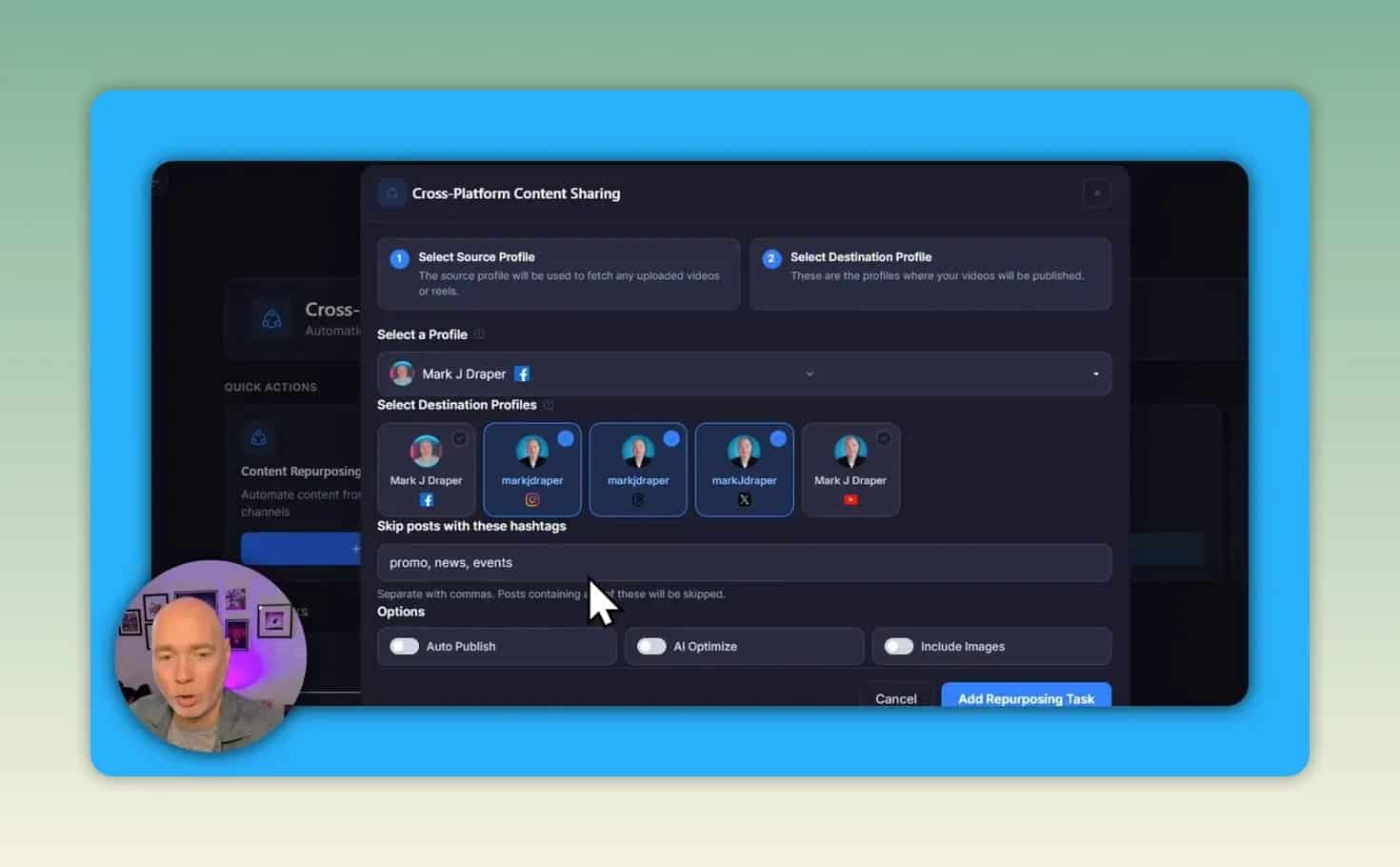The height and width of the screenshot is (867, 1400).
Task: Click the "Content Repurposing" title behind the dialog
Action: (301, 472)
